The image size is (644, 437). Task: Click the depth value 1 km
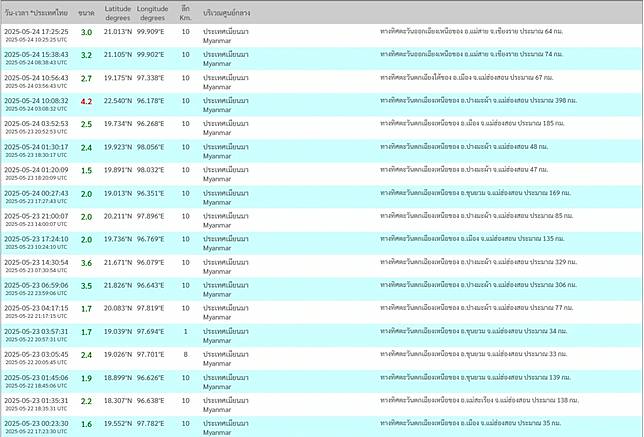coord(185,331)
